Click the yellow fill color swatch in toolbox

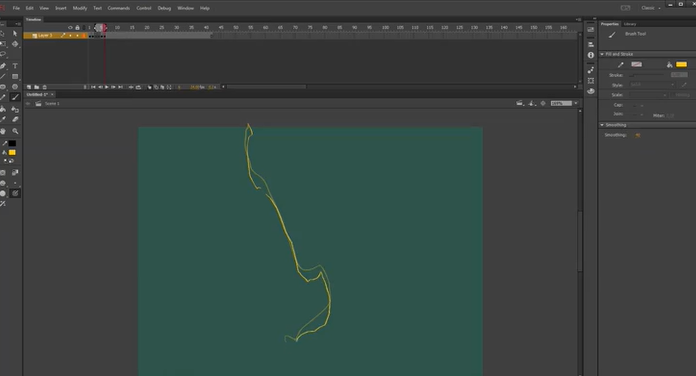pos(12,152)
